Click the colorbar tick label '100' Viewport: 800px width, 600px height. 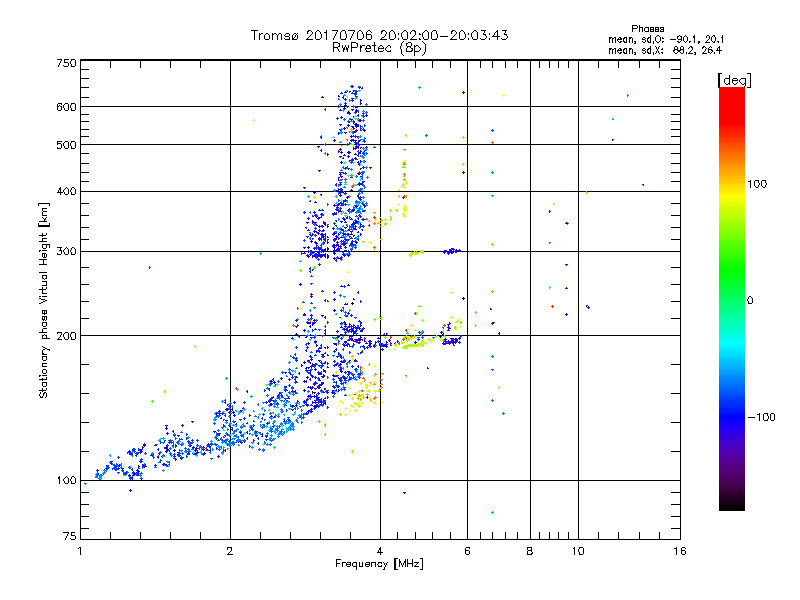point(757,184)
